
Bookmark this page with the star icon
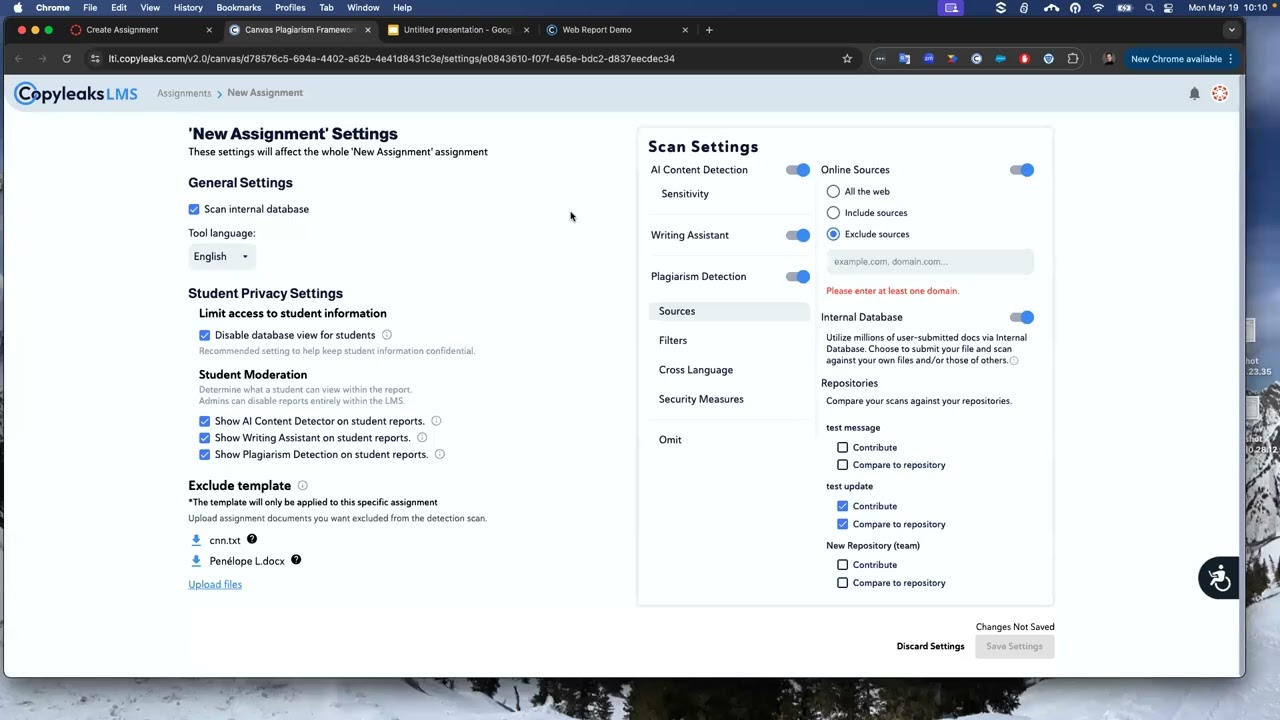(x=847, y=58)
